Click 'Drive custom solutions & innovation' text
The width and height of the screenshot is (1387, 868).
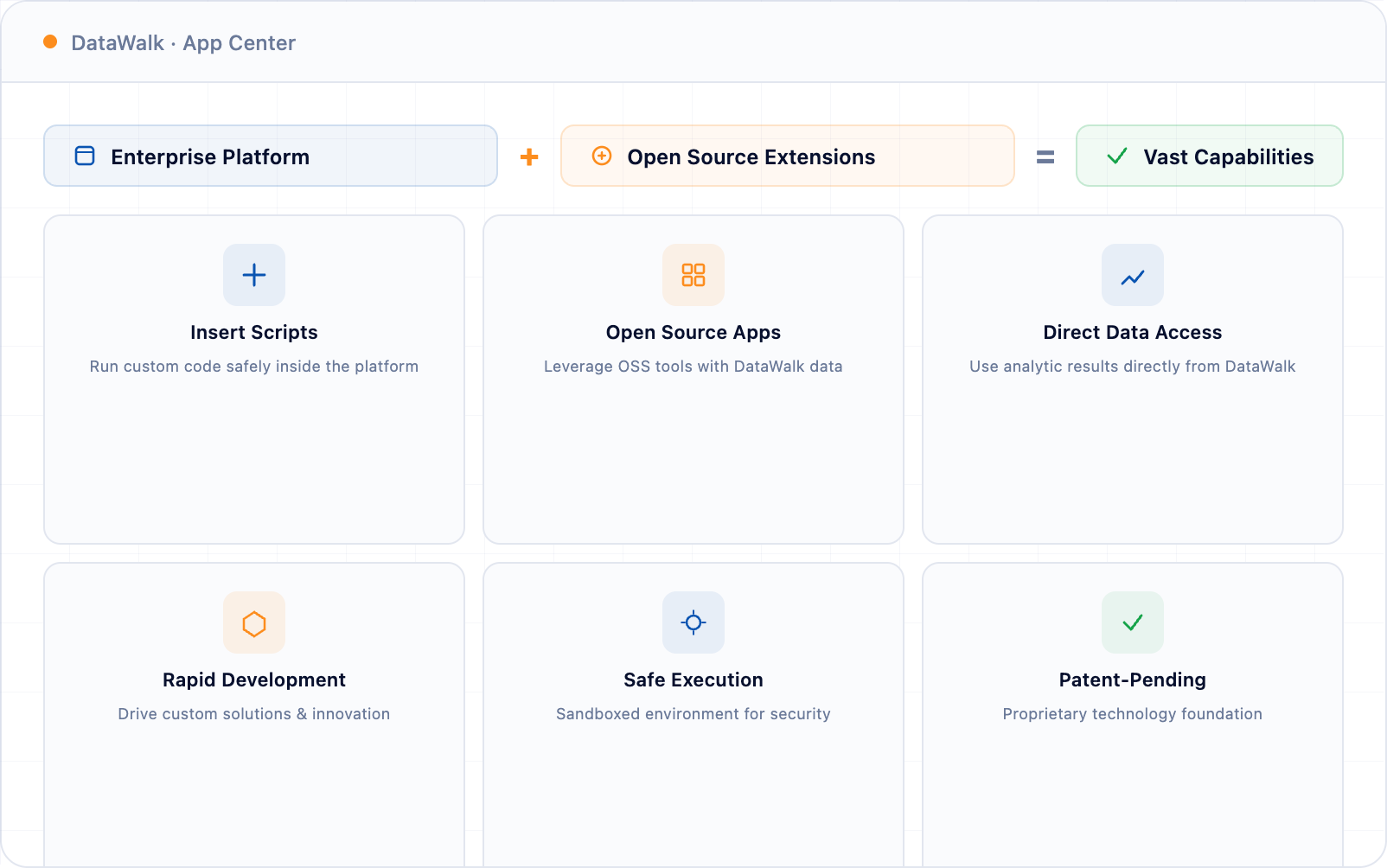click(x=254, y=714)
